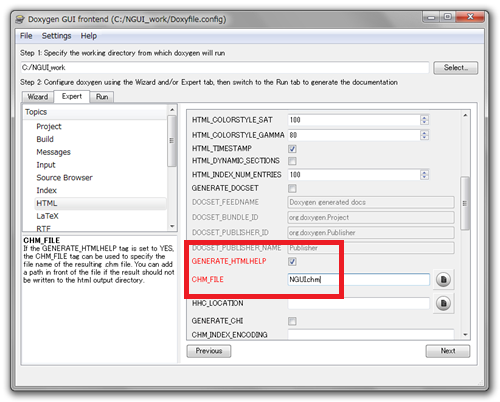Viewport: 500px width, 402px height.
Task: Switch to the Wizard tab
Action: [x=38, y=97]
